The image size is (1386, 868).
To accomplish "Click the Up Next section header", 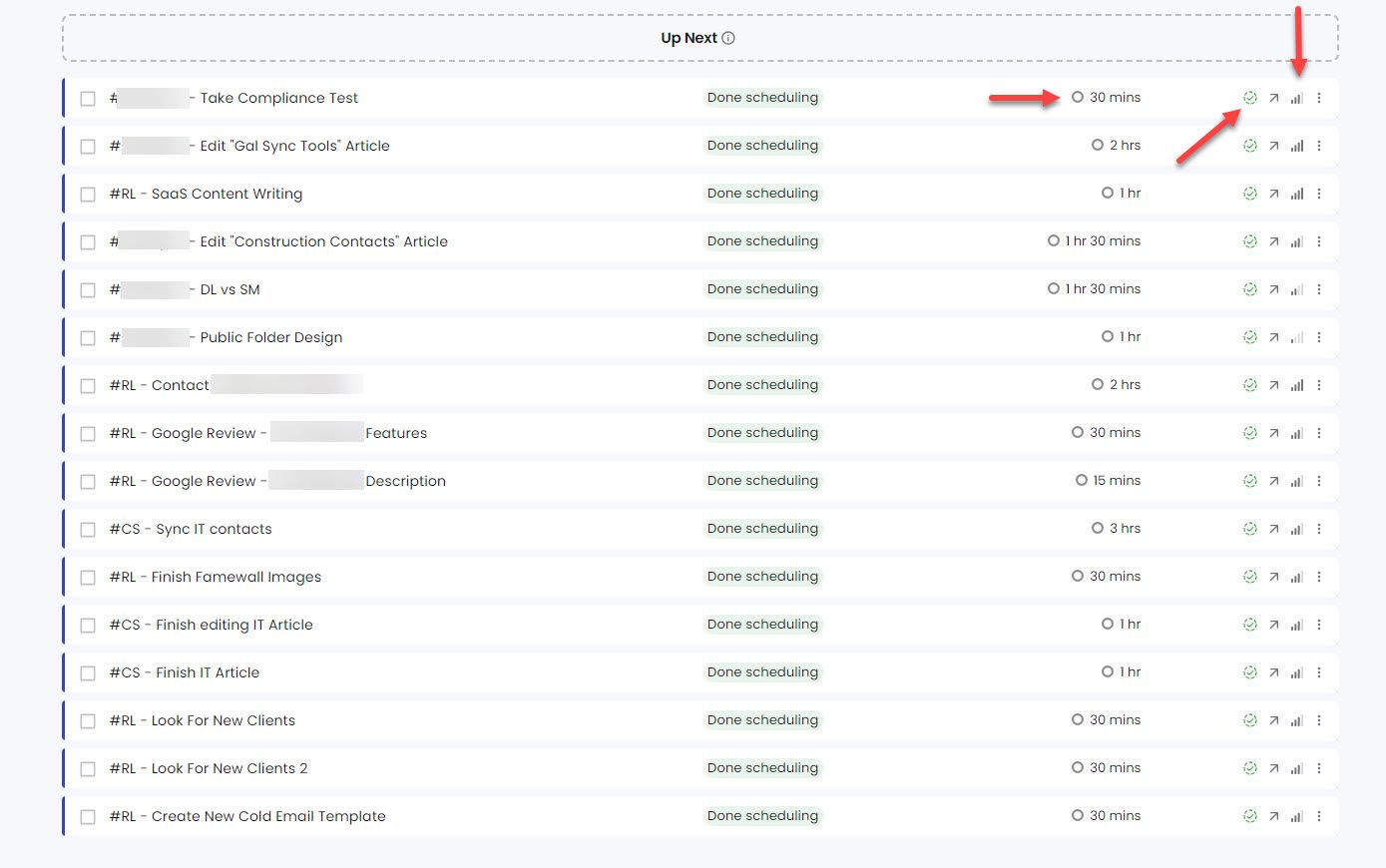I will click(688, 38).
